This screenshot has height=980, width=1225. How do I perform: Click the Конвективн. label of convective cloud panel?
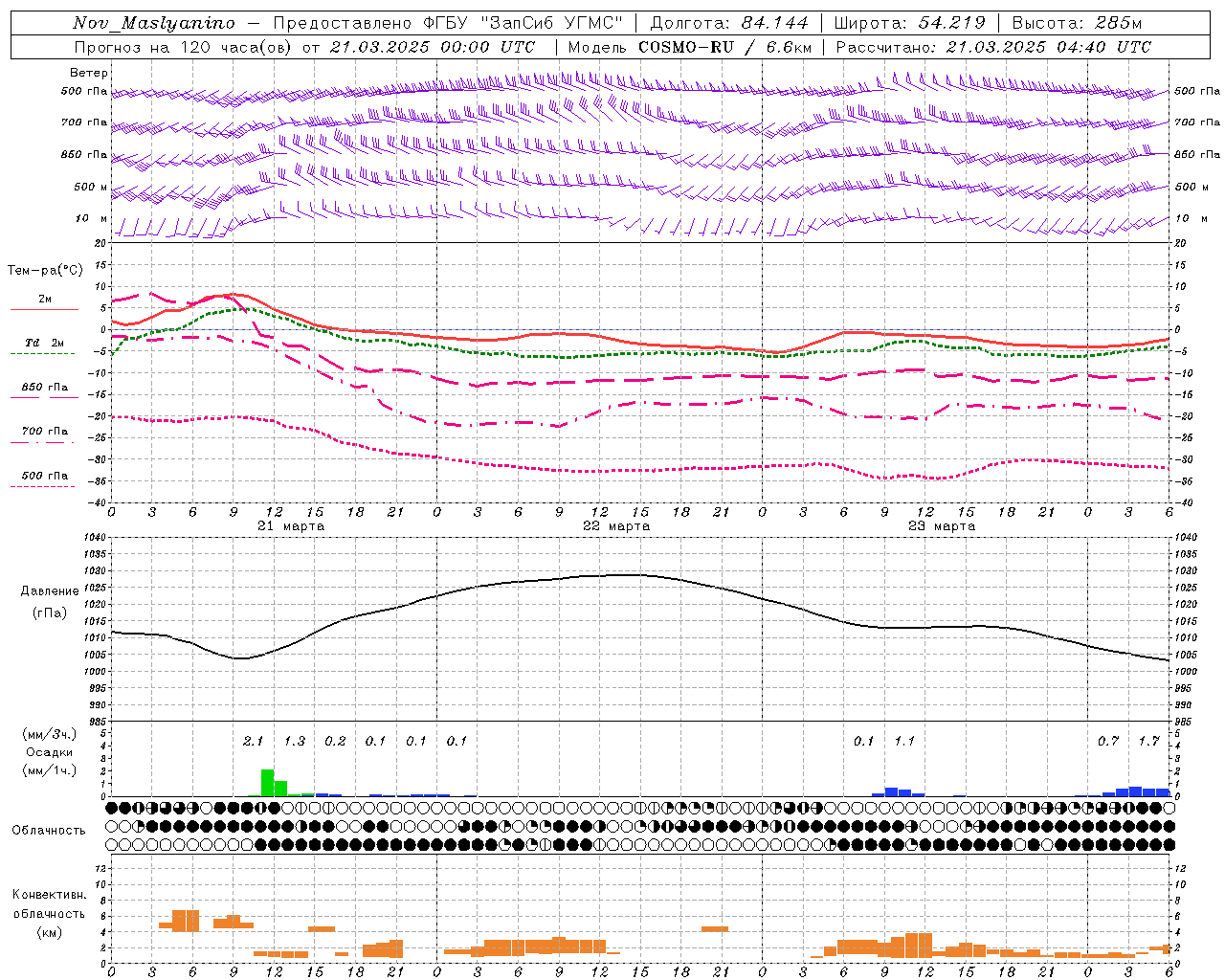[49, 895]
